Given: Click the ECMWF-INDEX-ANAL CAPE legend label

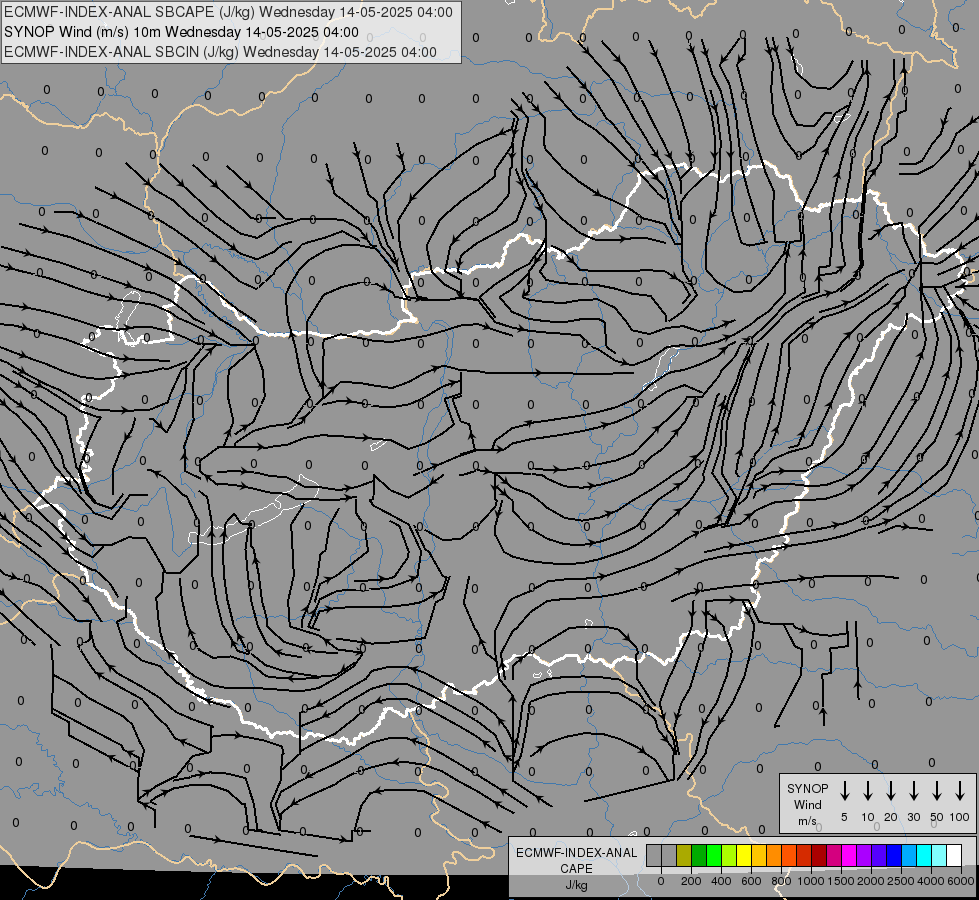Looking at the screenshot, I should point(576,860).
